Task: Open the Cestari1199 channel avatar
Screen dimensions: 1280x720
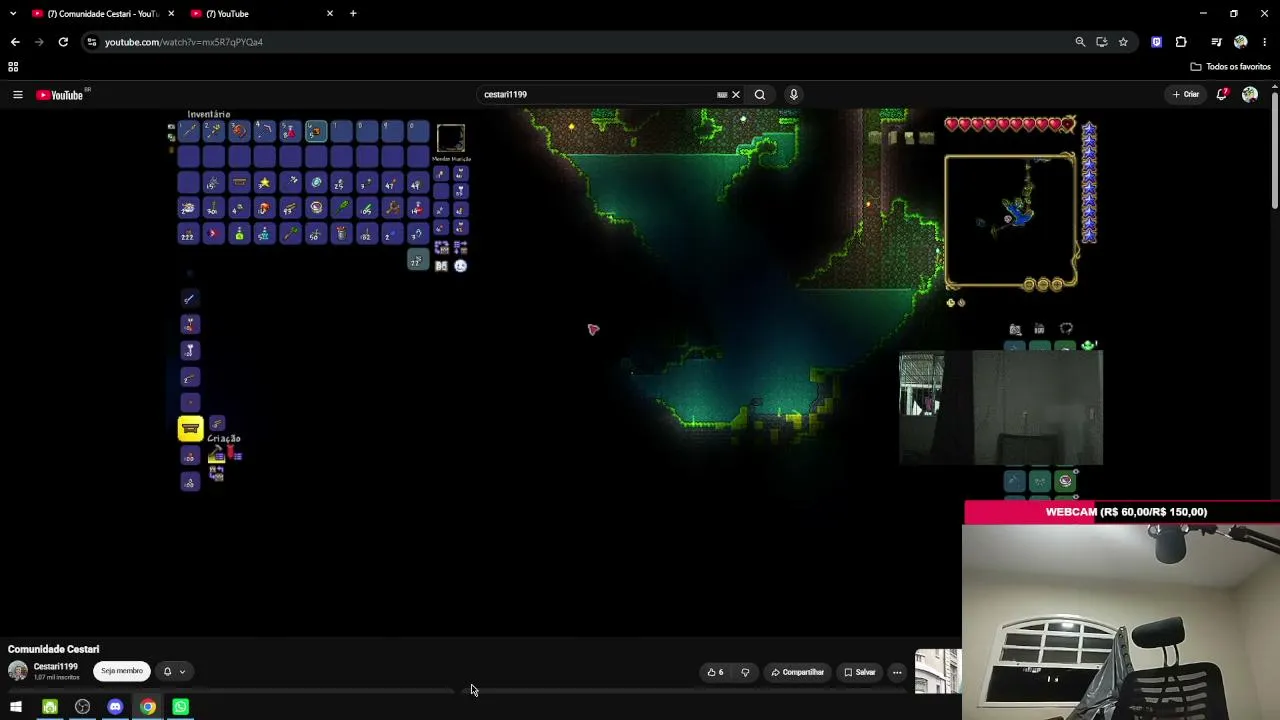Action: click(17, 671)
